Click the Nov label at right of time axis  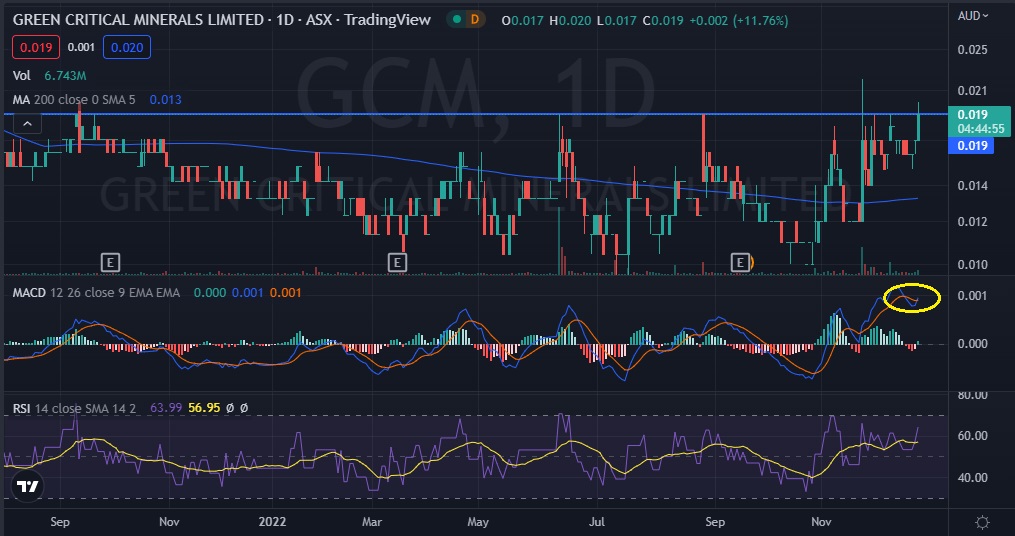821,521
